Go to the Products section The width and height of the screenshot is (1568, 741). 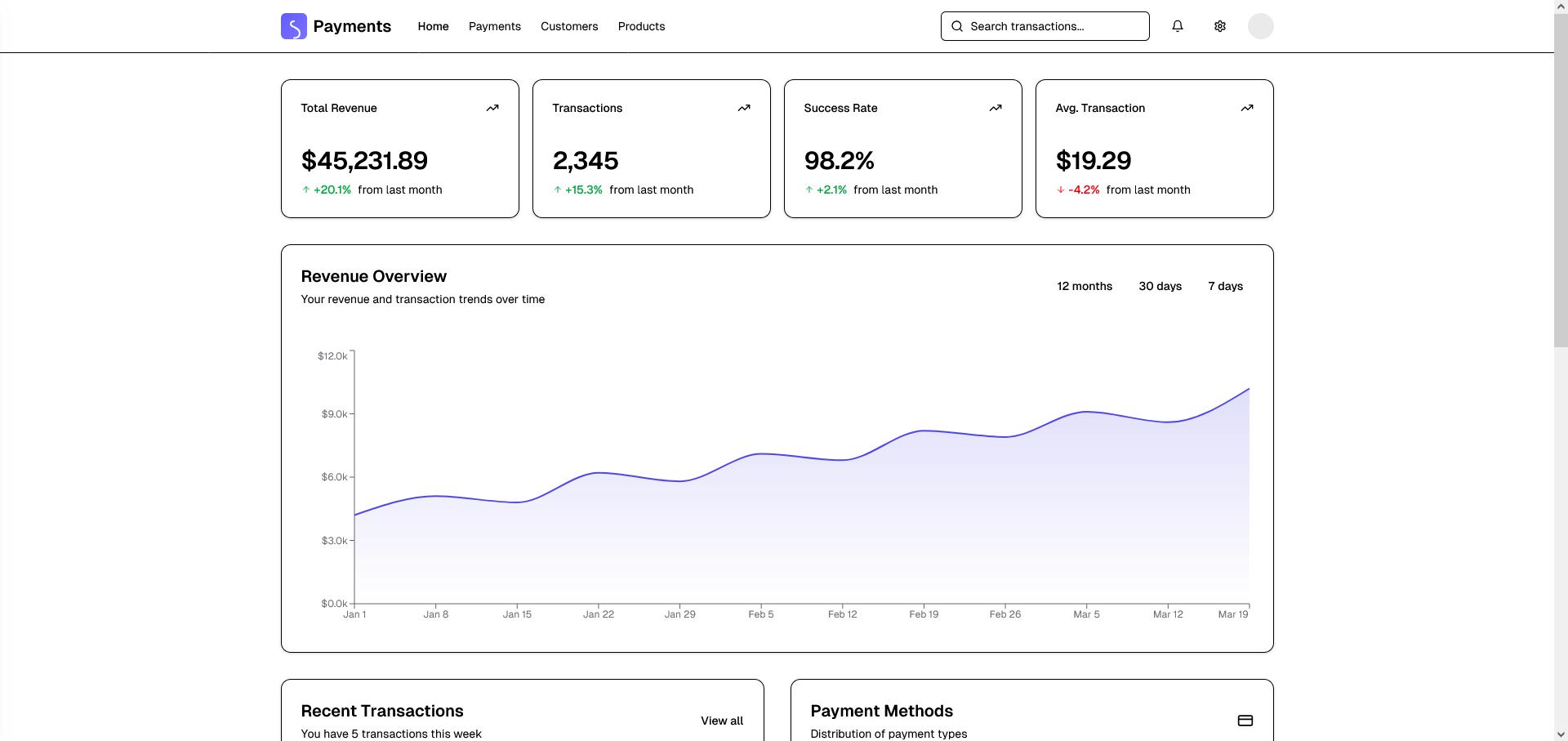point(641,26)
